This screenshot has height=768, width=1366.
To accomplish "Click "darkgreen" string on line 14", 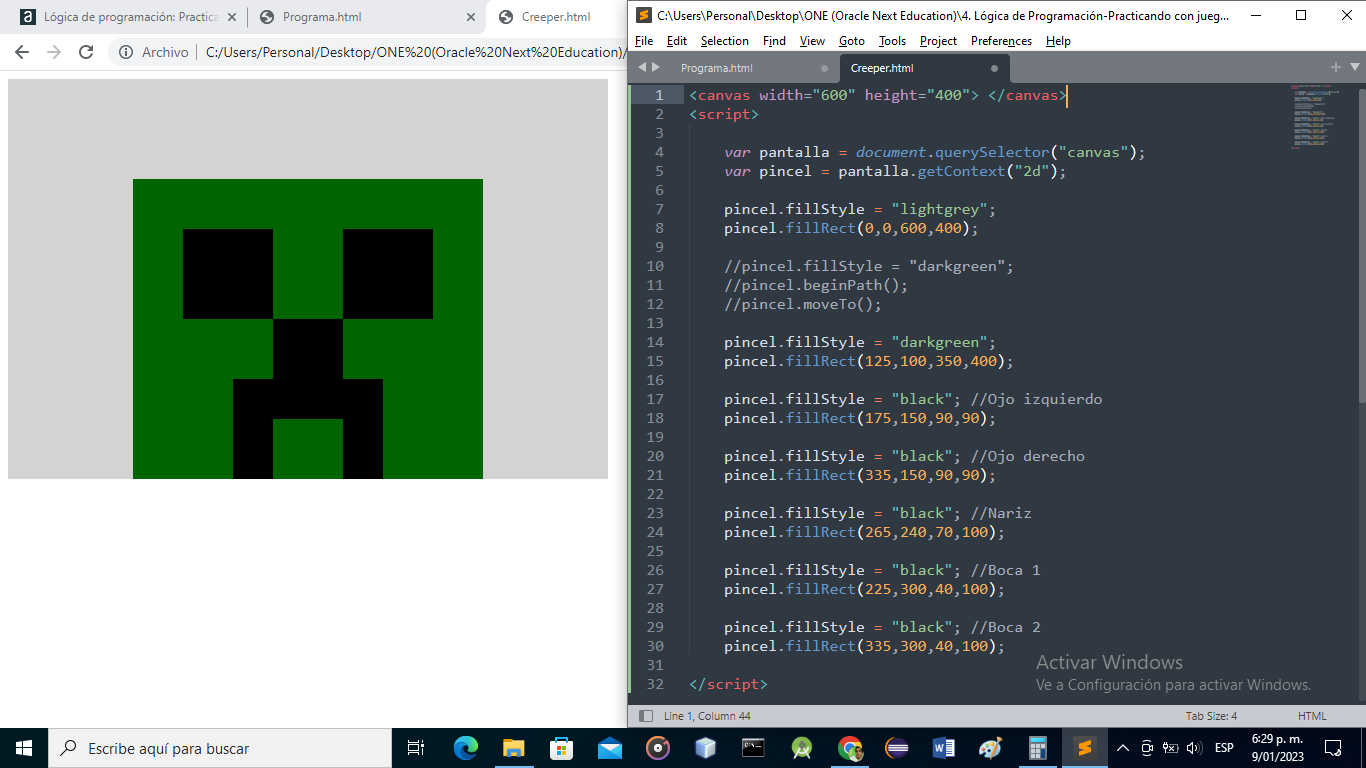I will pos(939,342).
